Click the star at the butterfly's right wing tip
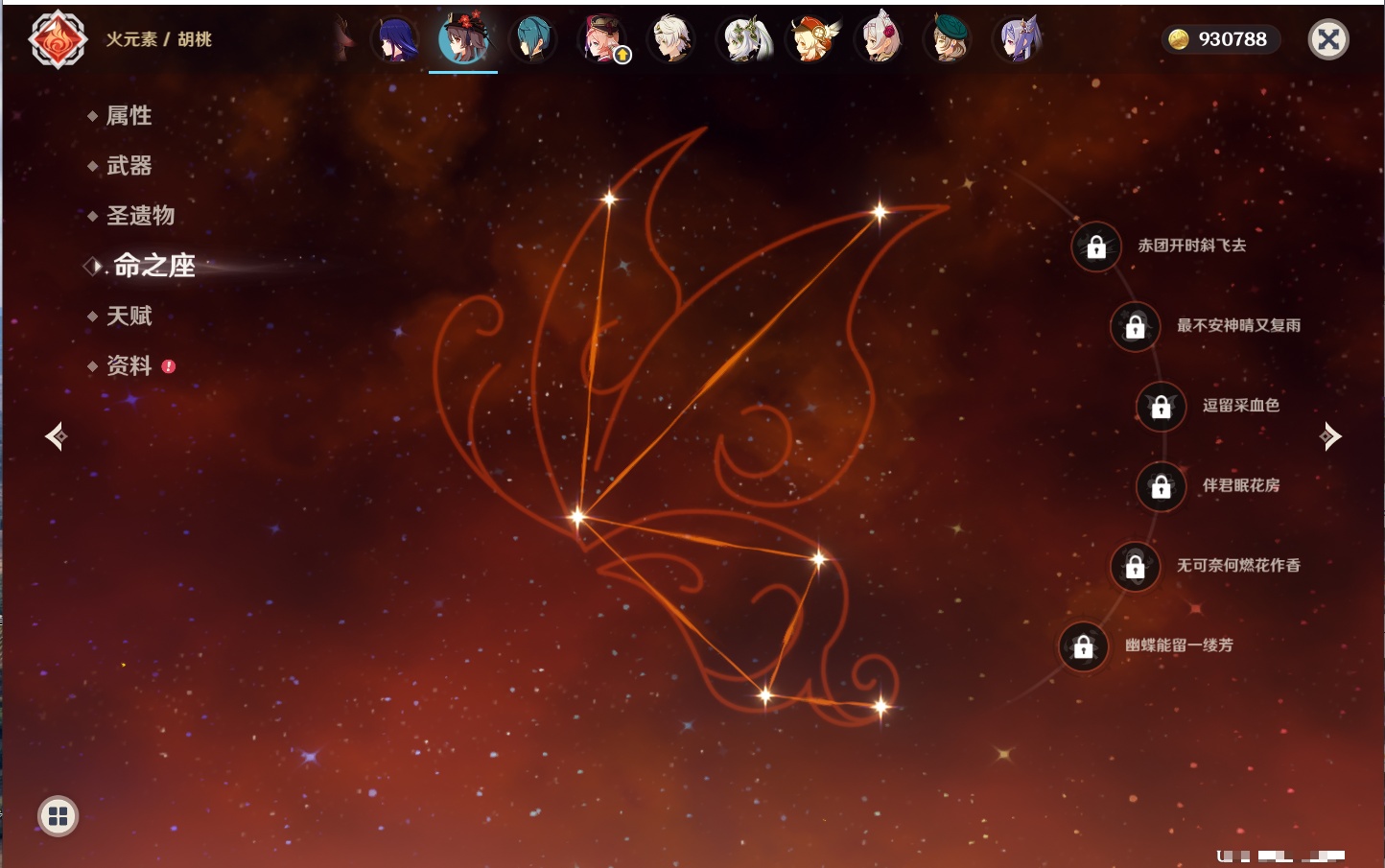The height and width of the screenshot is (868, 1385). click(880, 212)
